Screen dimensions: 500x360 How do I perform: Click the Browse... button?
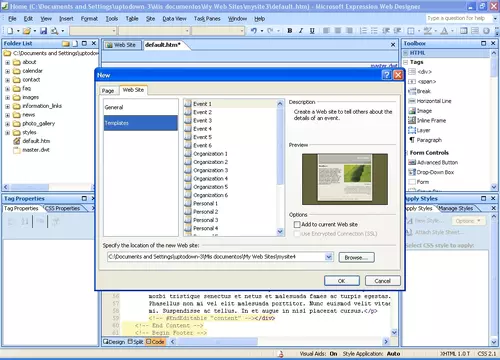356,257
